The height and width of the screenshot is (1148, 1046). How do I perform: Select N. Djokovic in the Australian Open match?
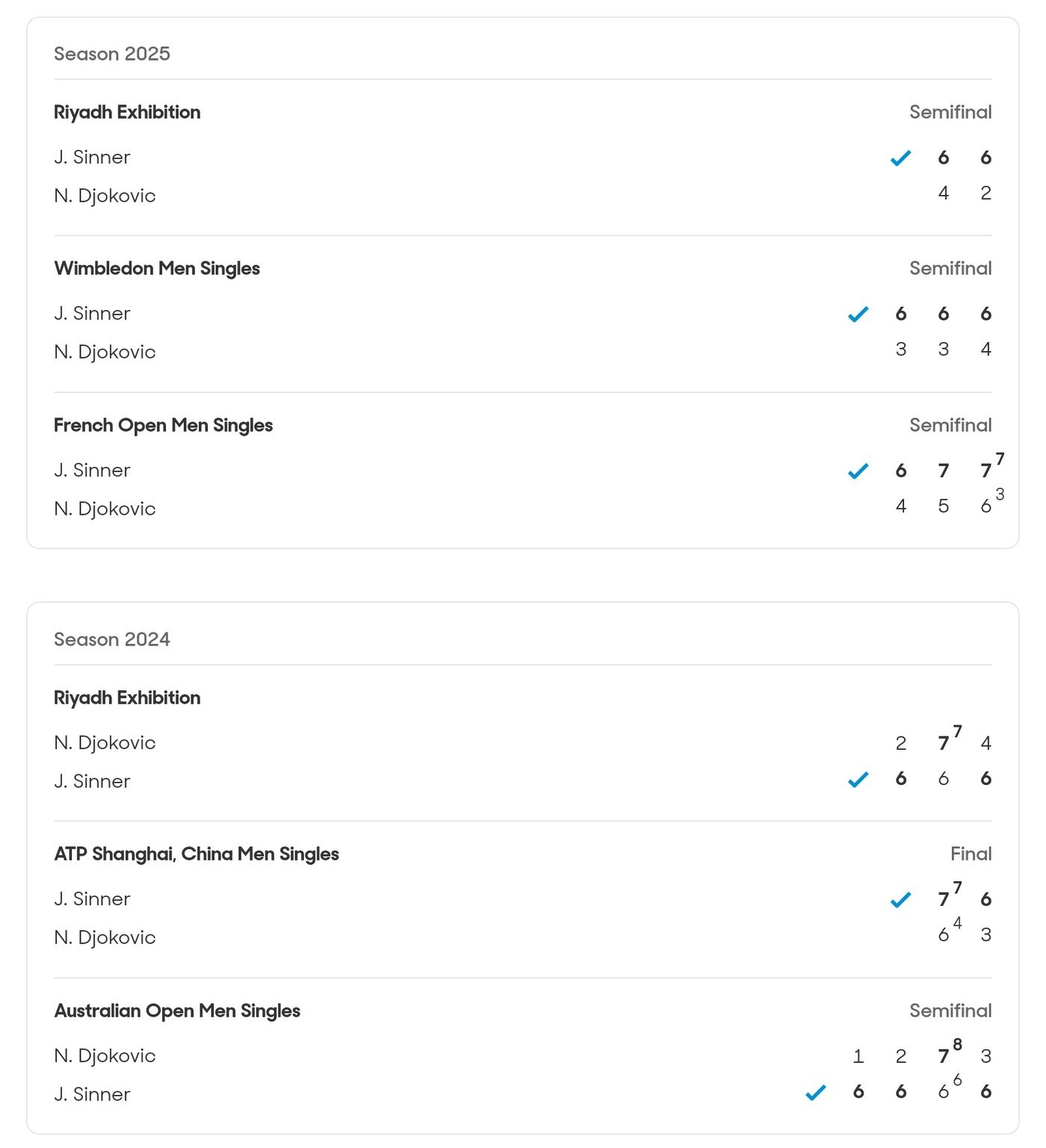(105, 1056)
